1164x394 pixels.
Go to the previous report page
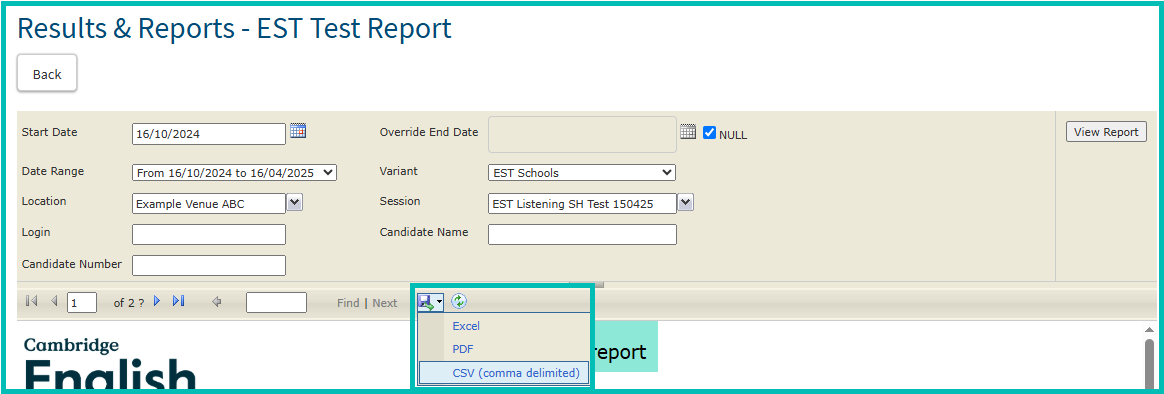coord(53,301)
